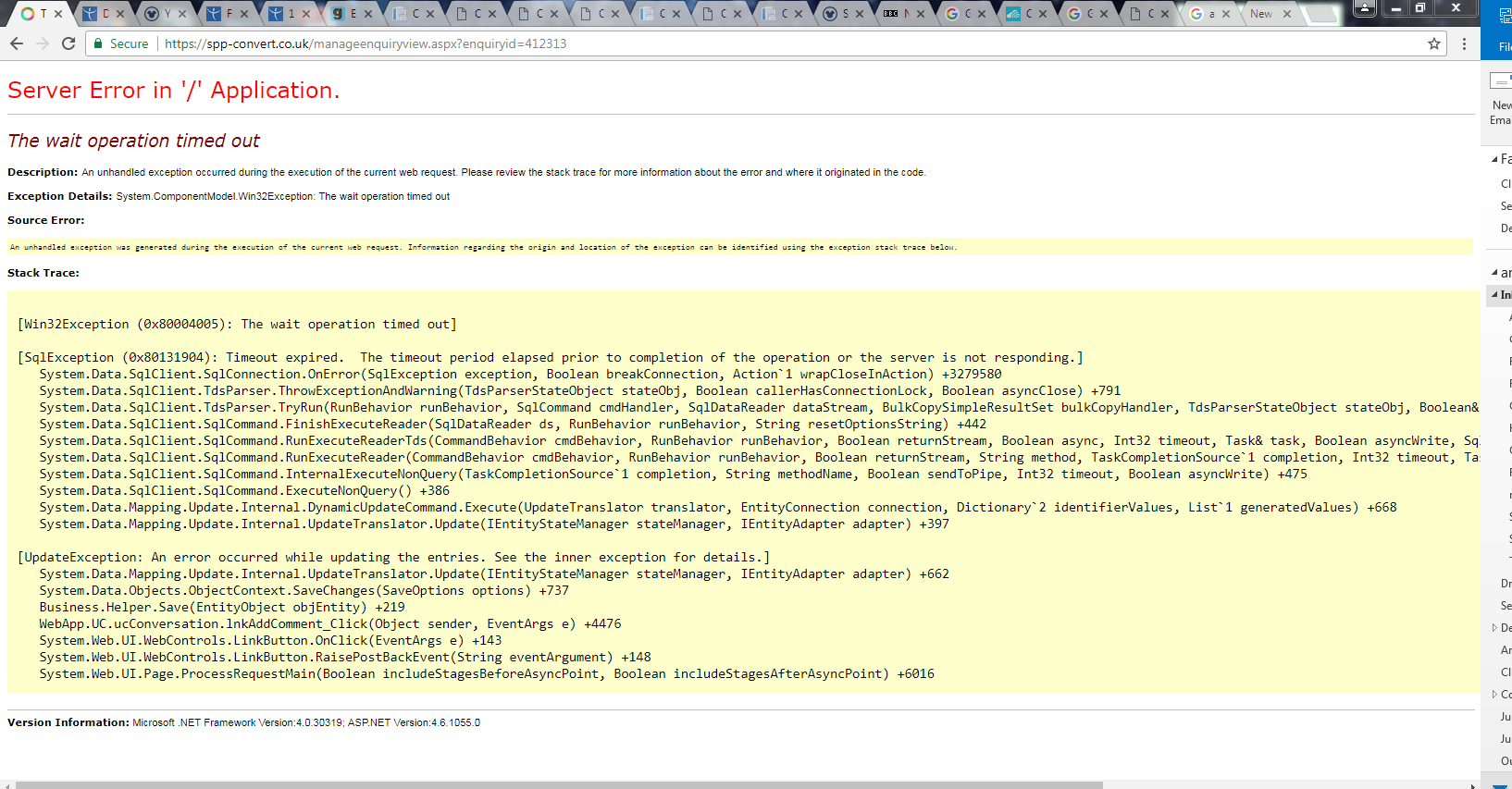Image resolution: width=1512 pixels, height=789 pixels.
Task: Click 'The wait operation timed out' subtitle
Action: (x=134, y=141)
